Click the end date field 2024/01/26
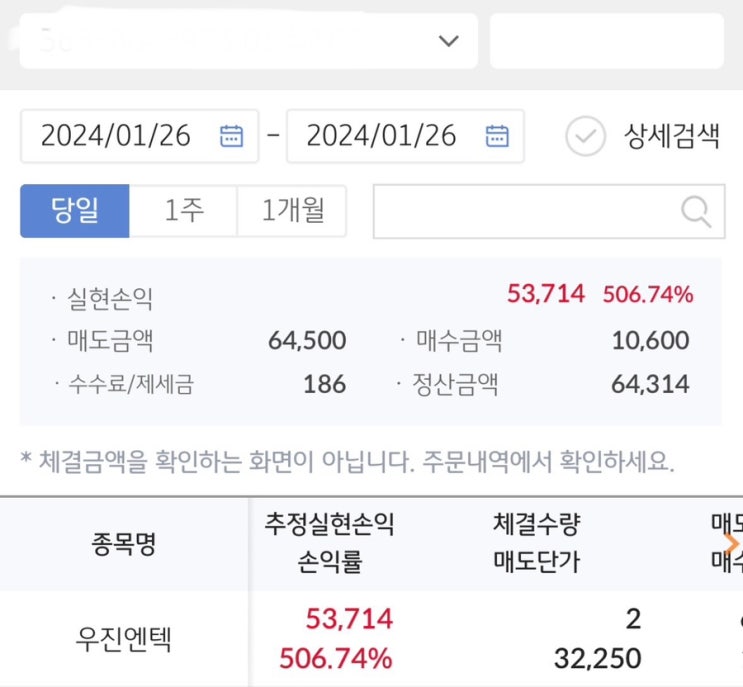Screen dimensions: 743x687 [x=381, y=136]
